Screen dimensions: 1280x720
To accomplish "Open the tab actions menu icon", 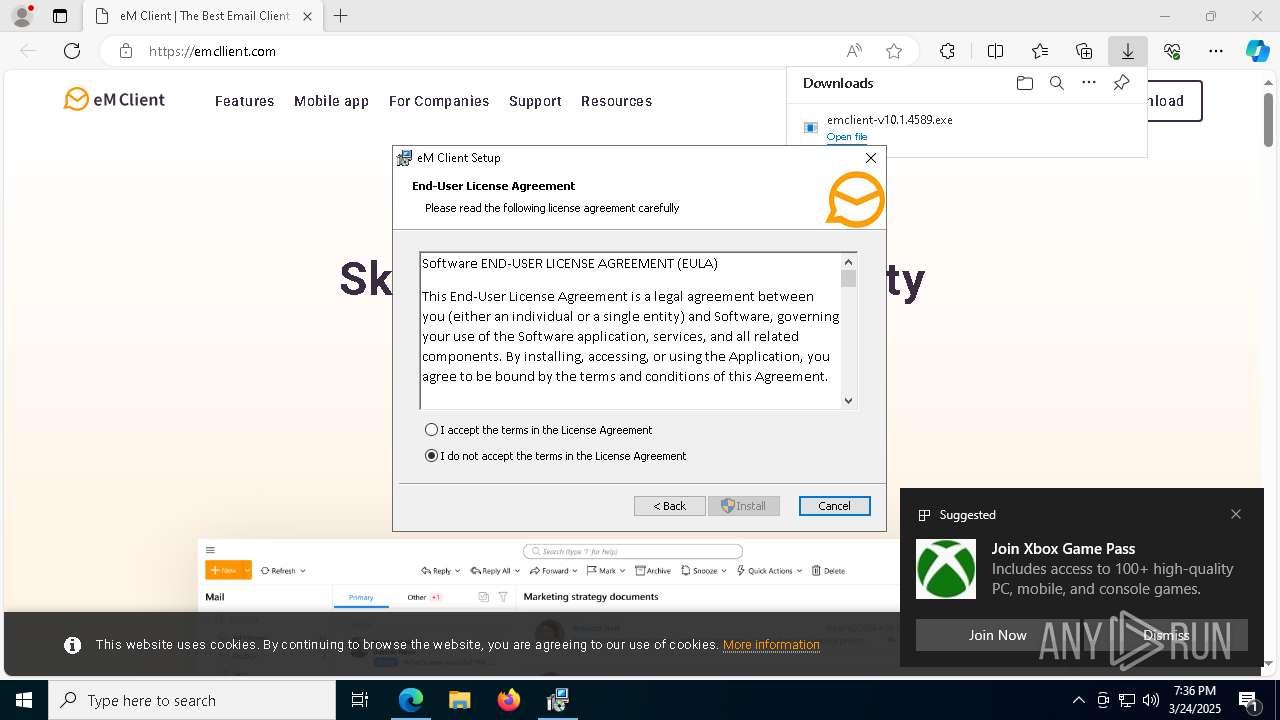I will tap(60, 16).
